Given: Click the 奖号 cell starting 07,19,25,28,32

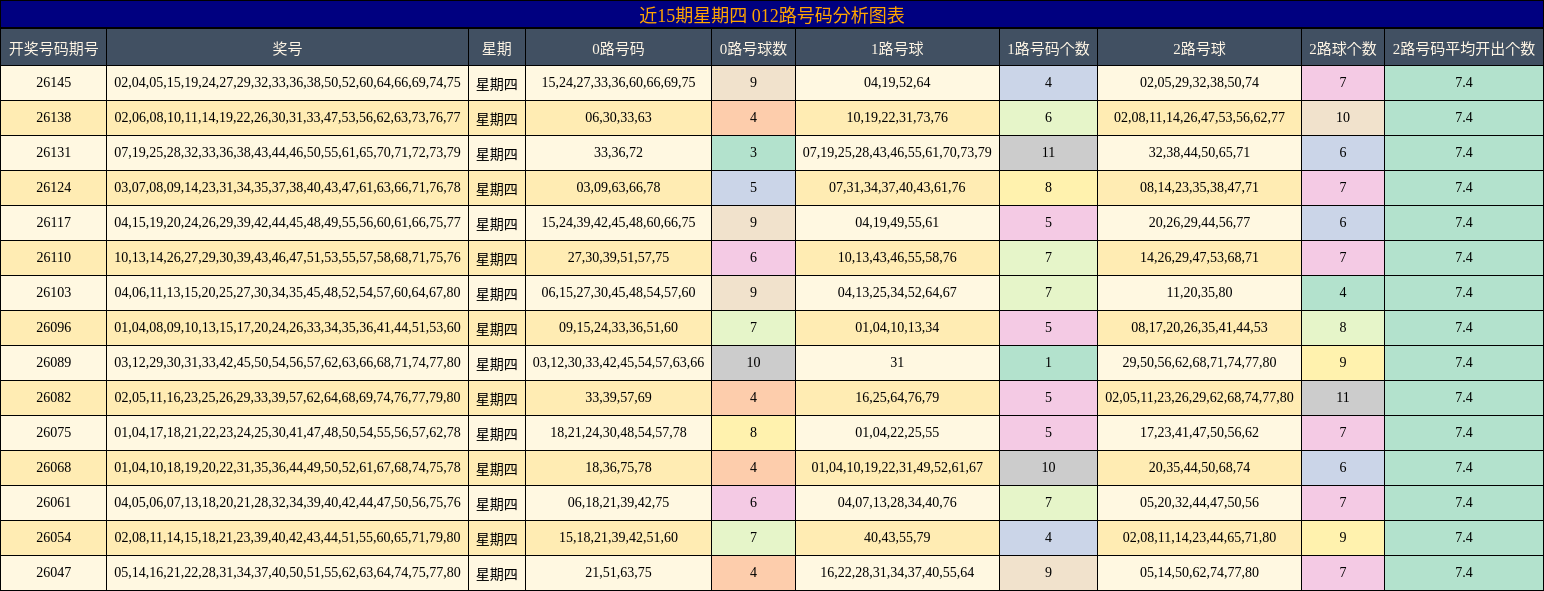Looking at the screenshot, I should (x=287, y=153).
